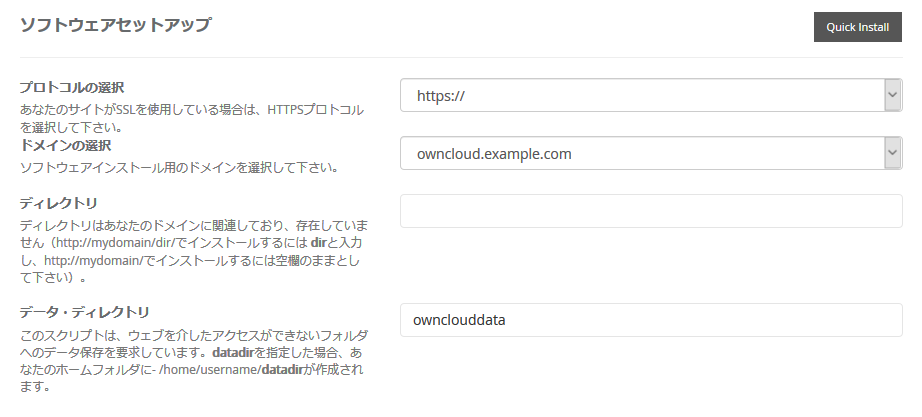Image resolution: width=922 pixels, height=417 pixels.
Task: Open the https:// protocol dropdown
Action: click(x=640, y=96)
